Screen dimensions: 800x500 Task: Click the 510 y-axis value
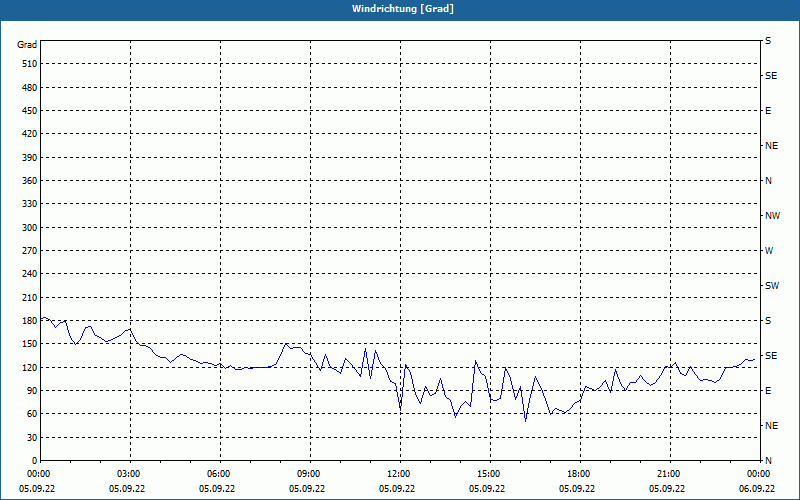coord(30,64)
